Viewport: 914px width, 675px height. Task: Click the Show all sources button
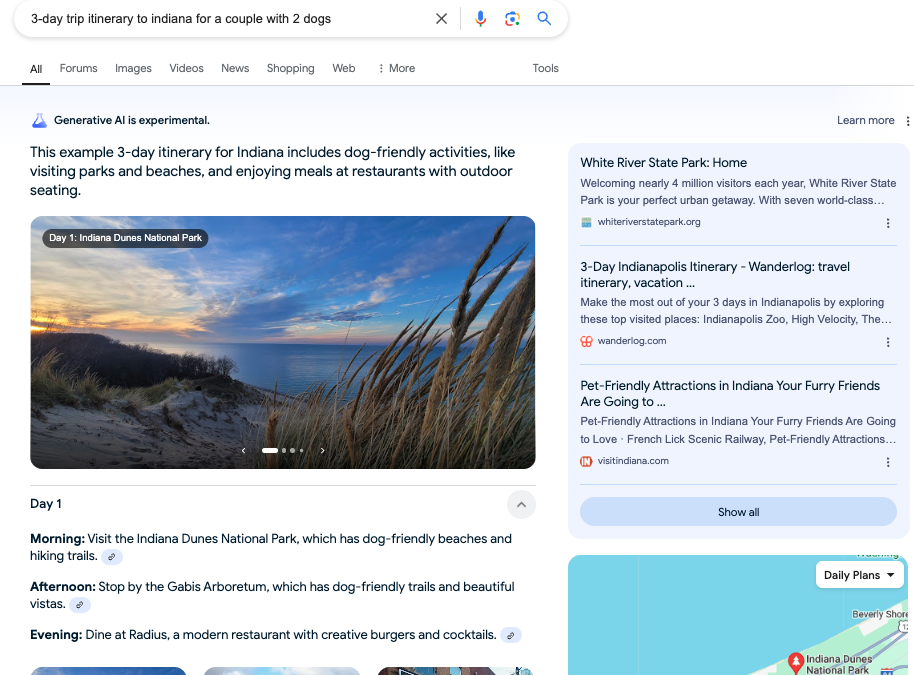coord(738,512)
